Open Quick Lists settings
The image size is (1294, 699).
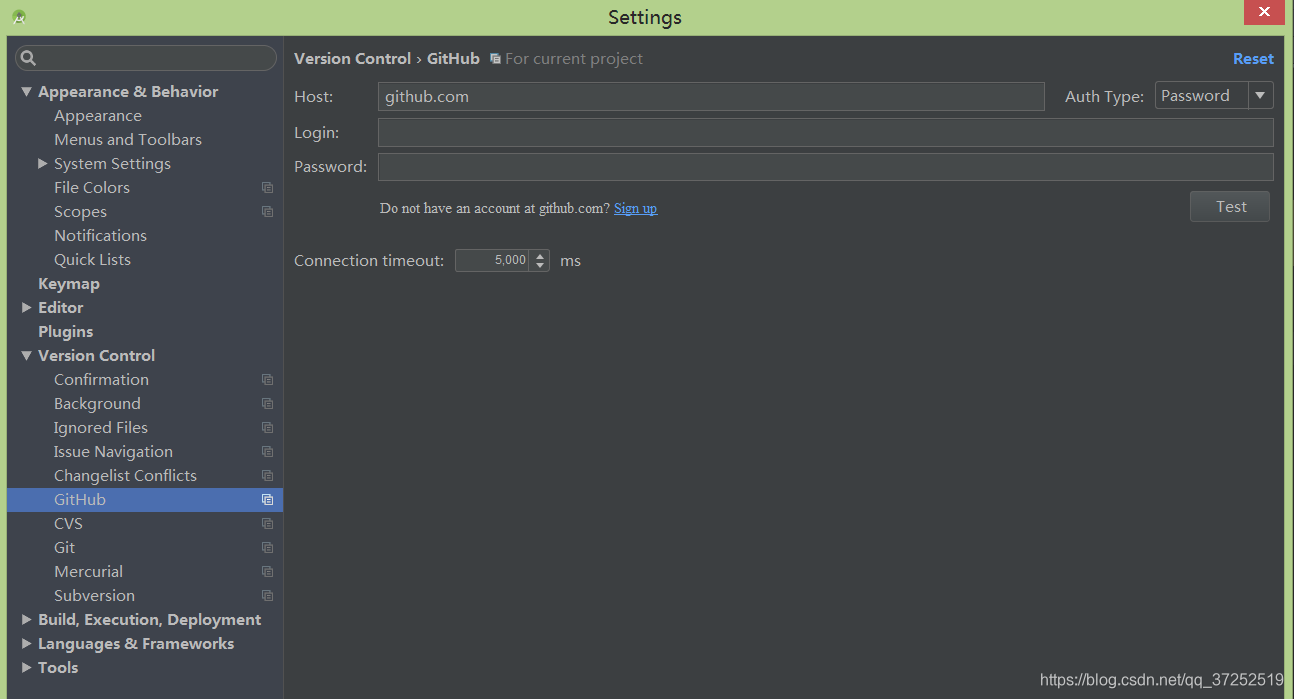coord(92,260)
